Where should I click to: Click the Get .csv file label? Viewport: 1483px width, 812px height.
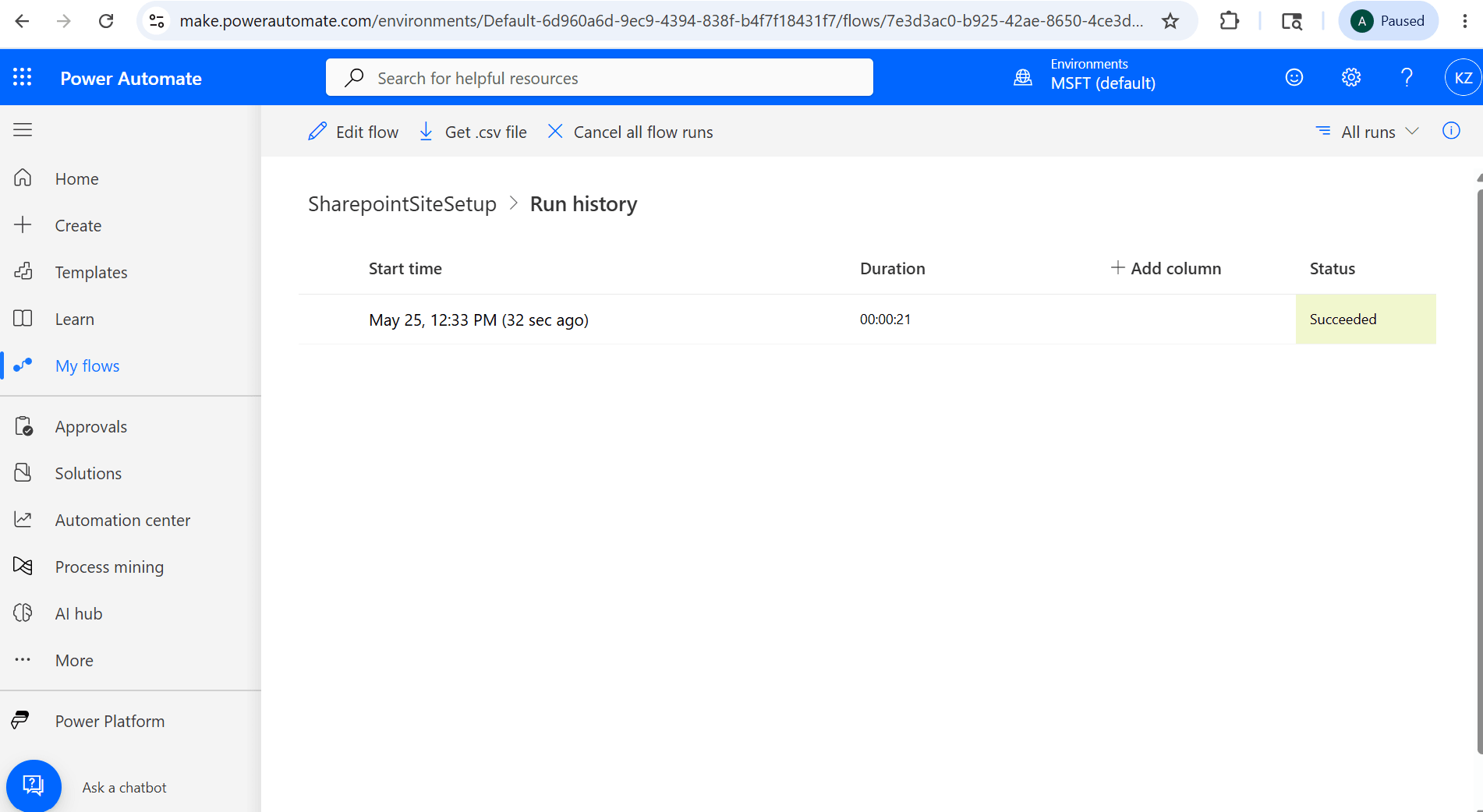click(486, 132)
